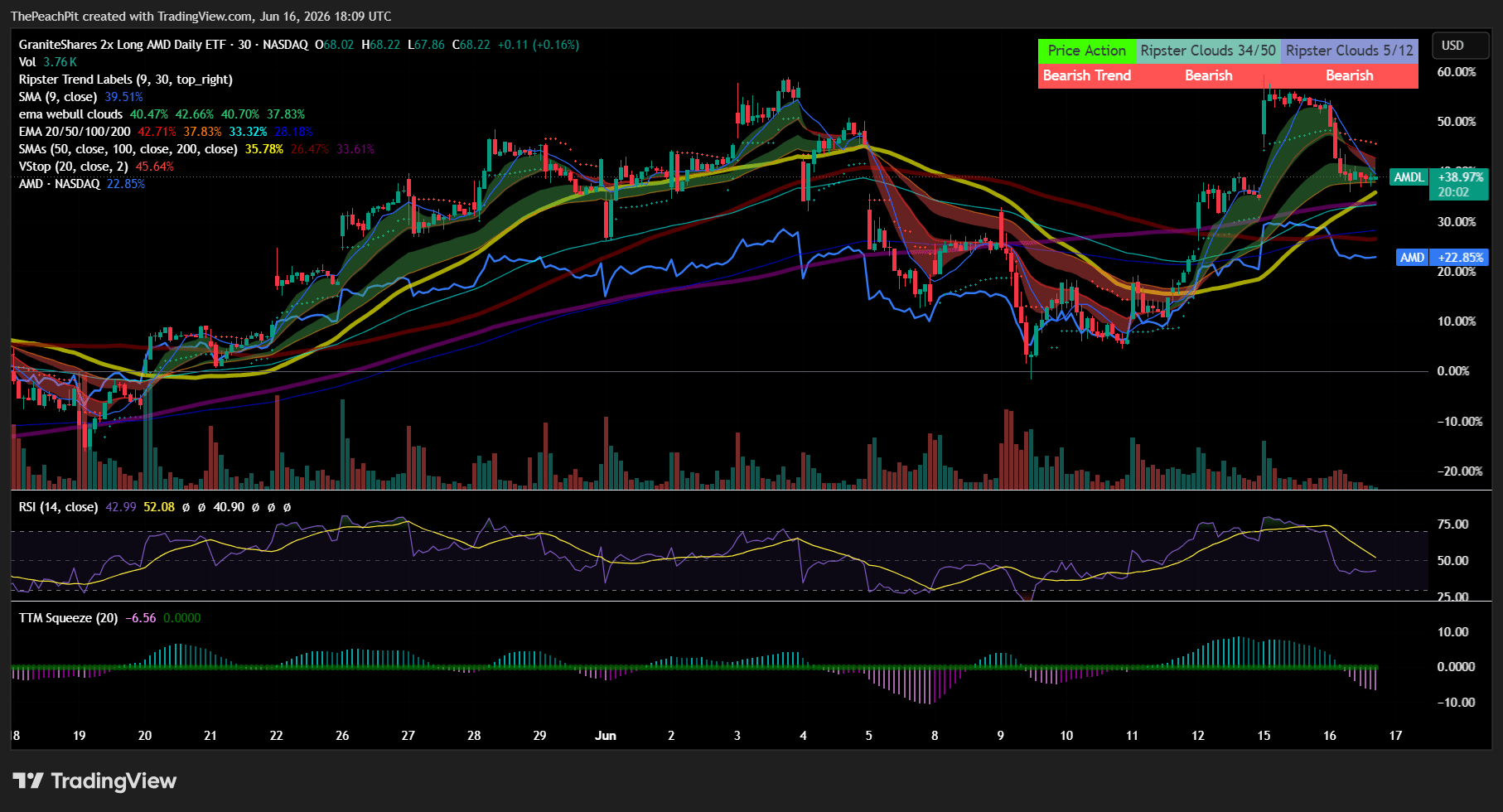This screenshot has width=1503, height=812.
Task: Click the VStop value 45.64%
Action: pyautogui.click(x=155, y=167)
